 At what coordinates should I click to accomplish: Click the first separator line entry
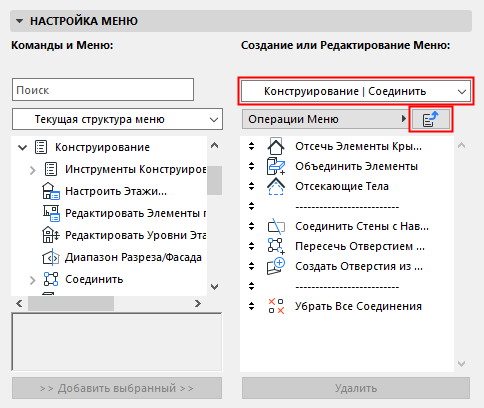pos(347,207)
